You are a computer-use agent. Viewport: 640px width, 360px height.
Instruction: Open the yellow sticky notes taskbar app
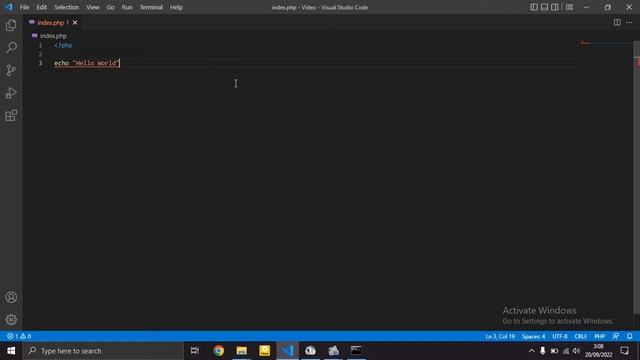coord(264,351)
